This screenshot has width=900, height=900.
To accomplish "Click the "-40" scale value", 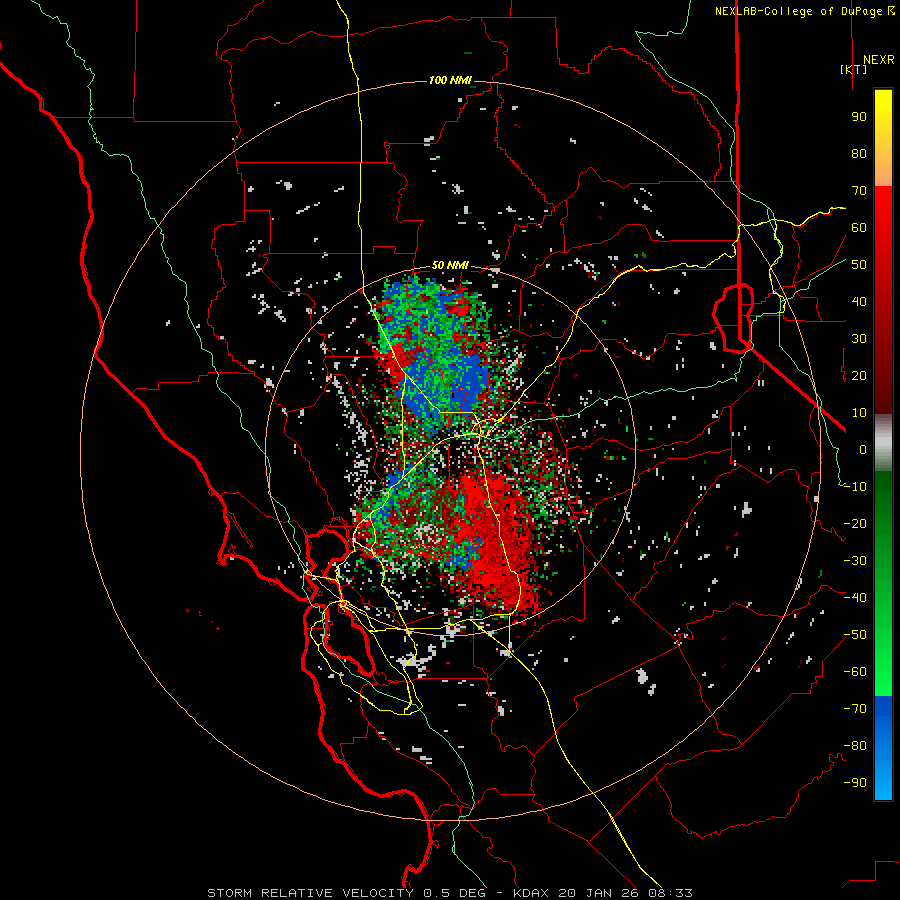I will pyautogui.click(x=855, y=598).
